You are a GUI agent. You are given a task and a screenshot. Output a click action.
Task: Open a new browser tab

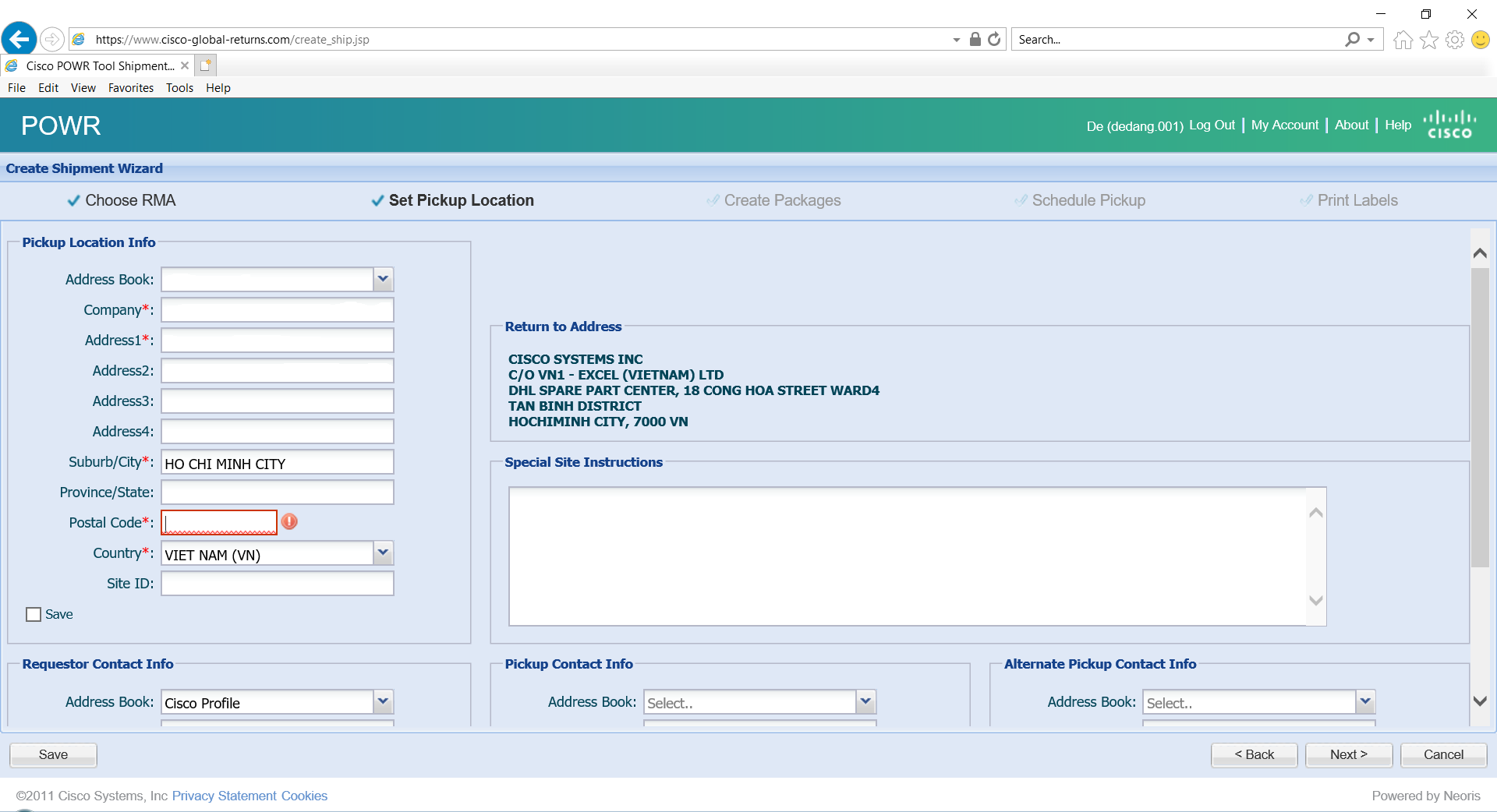(205, 65)
